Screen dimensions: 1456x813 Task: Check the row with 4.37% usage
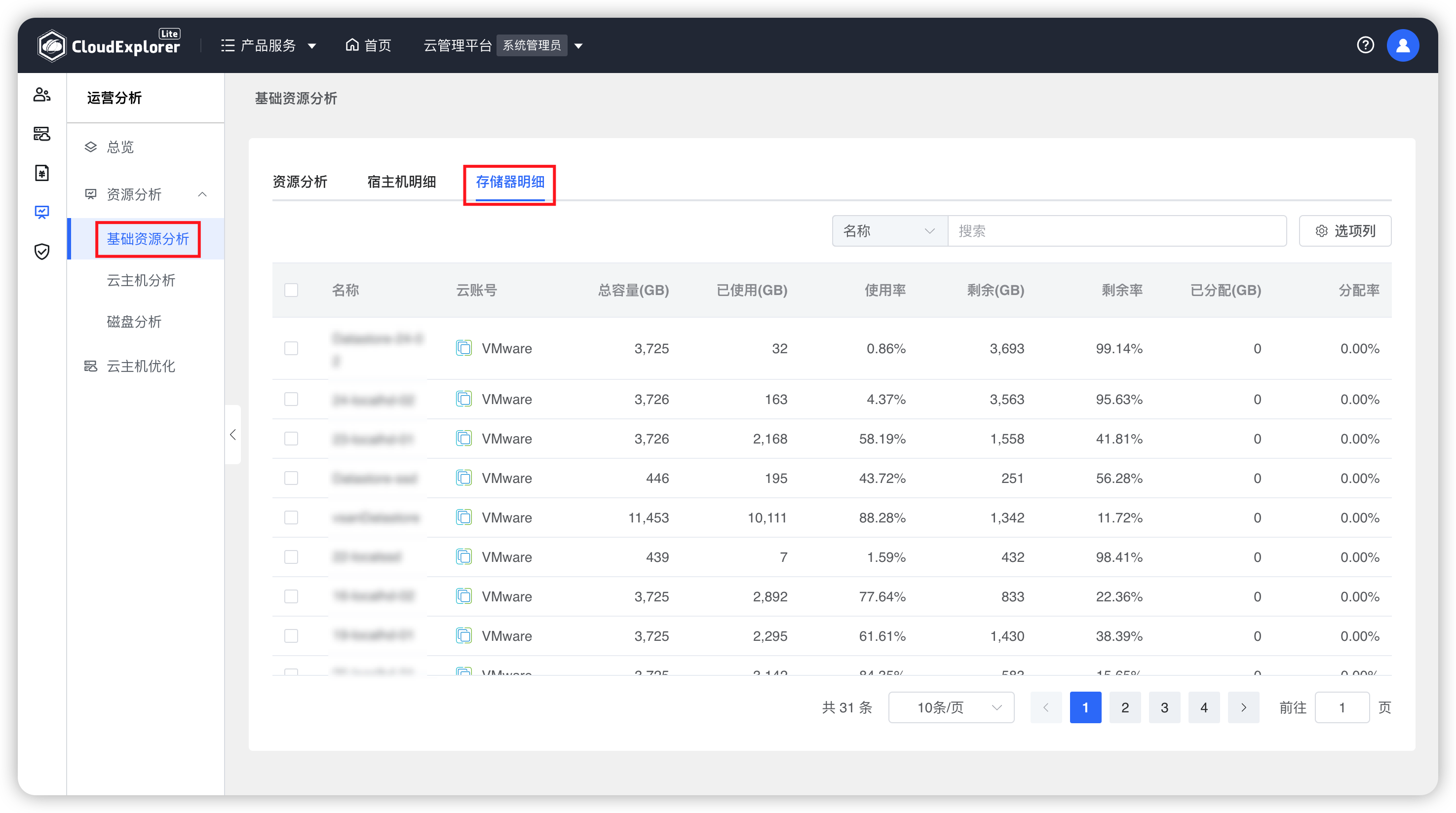291,399
